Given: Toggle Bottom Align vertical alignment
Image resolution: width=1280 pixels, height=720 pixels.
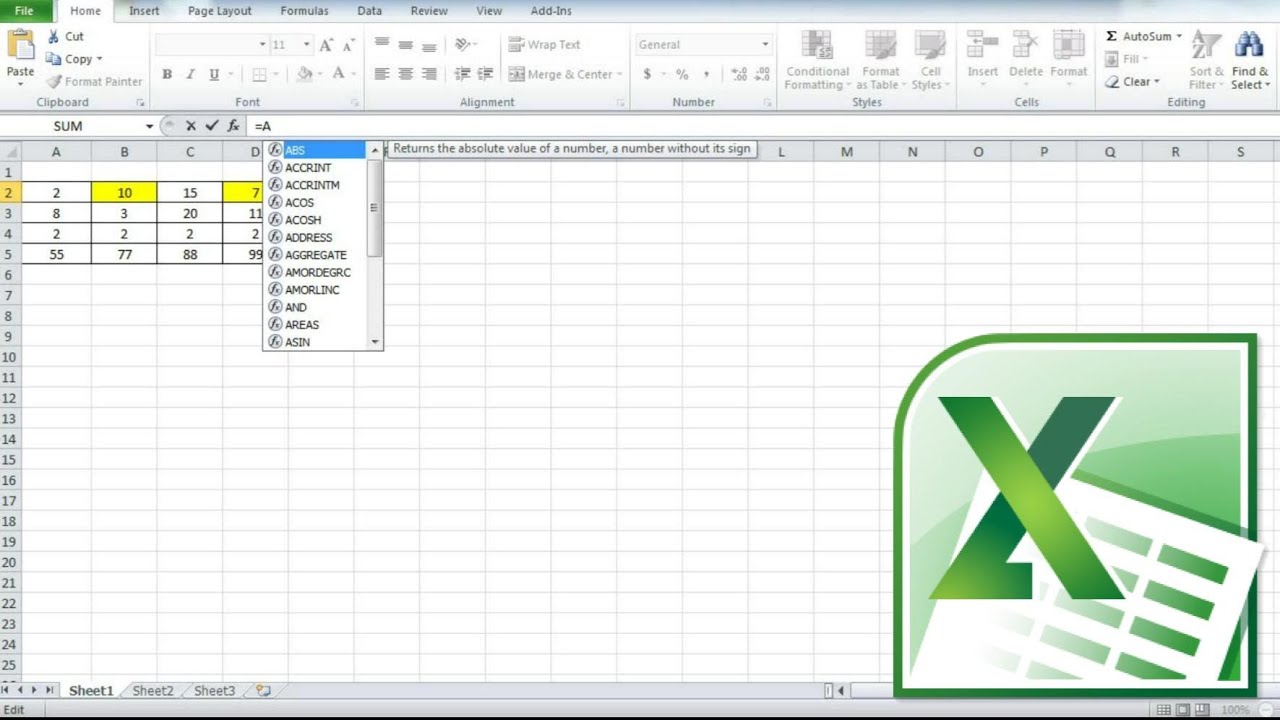Looking at the screenshot, I should coord(429,45).
